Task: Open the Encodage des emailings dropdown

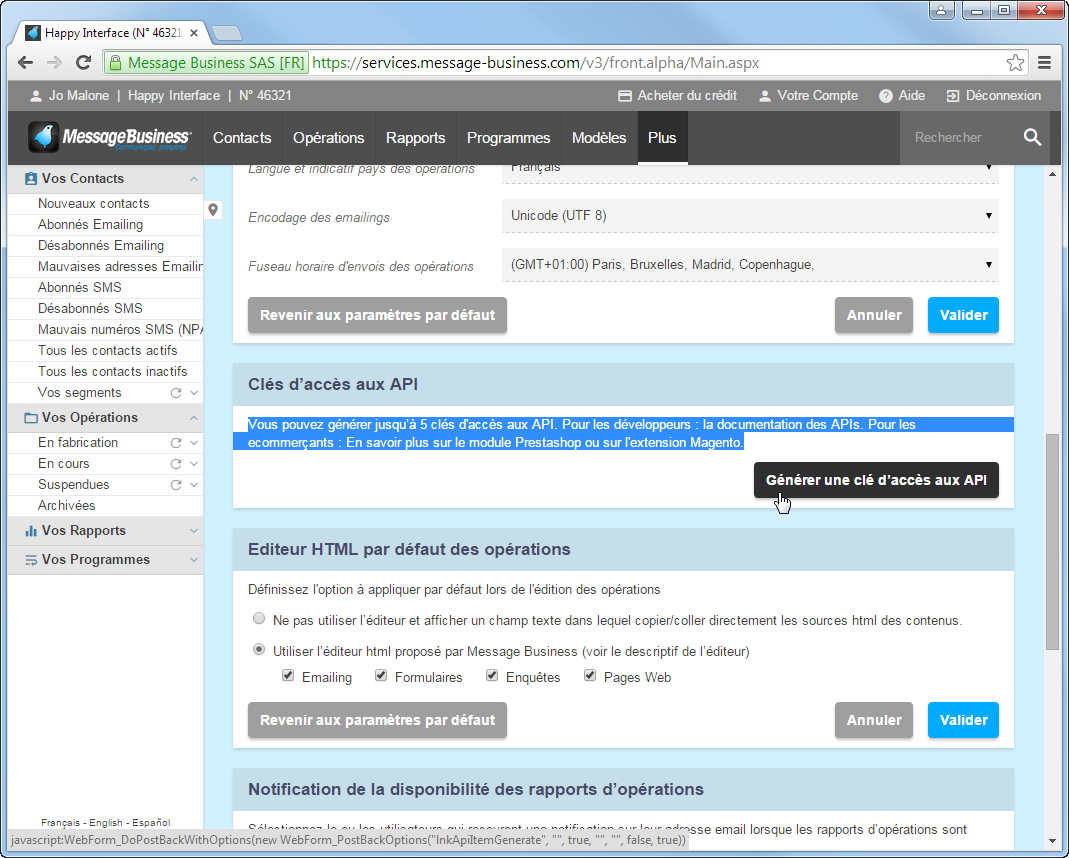Action: coord(988,216)
